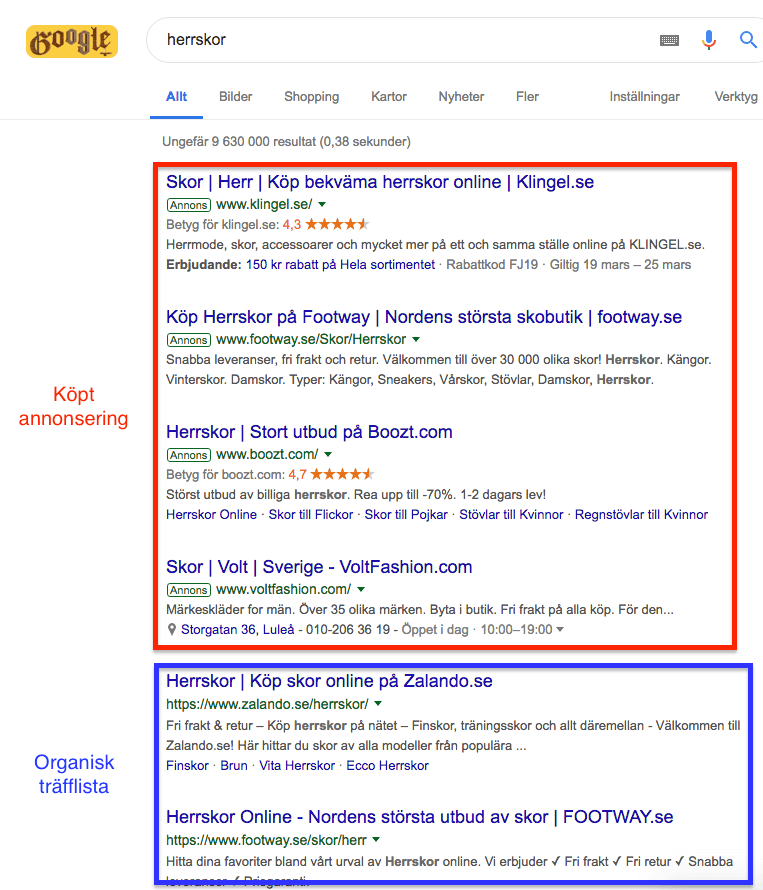This screenshot has width=763, height=890.
Task: Click the 'Betyg för boozt.com: 4,7' rating text
Action: 236,475
